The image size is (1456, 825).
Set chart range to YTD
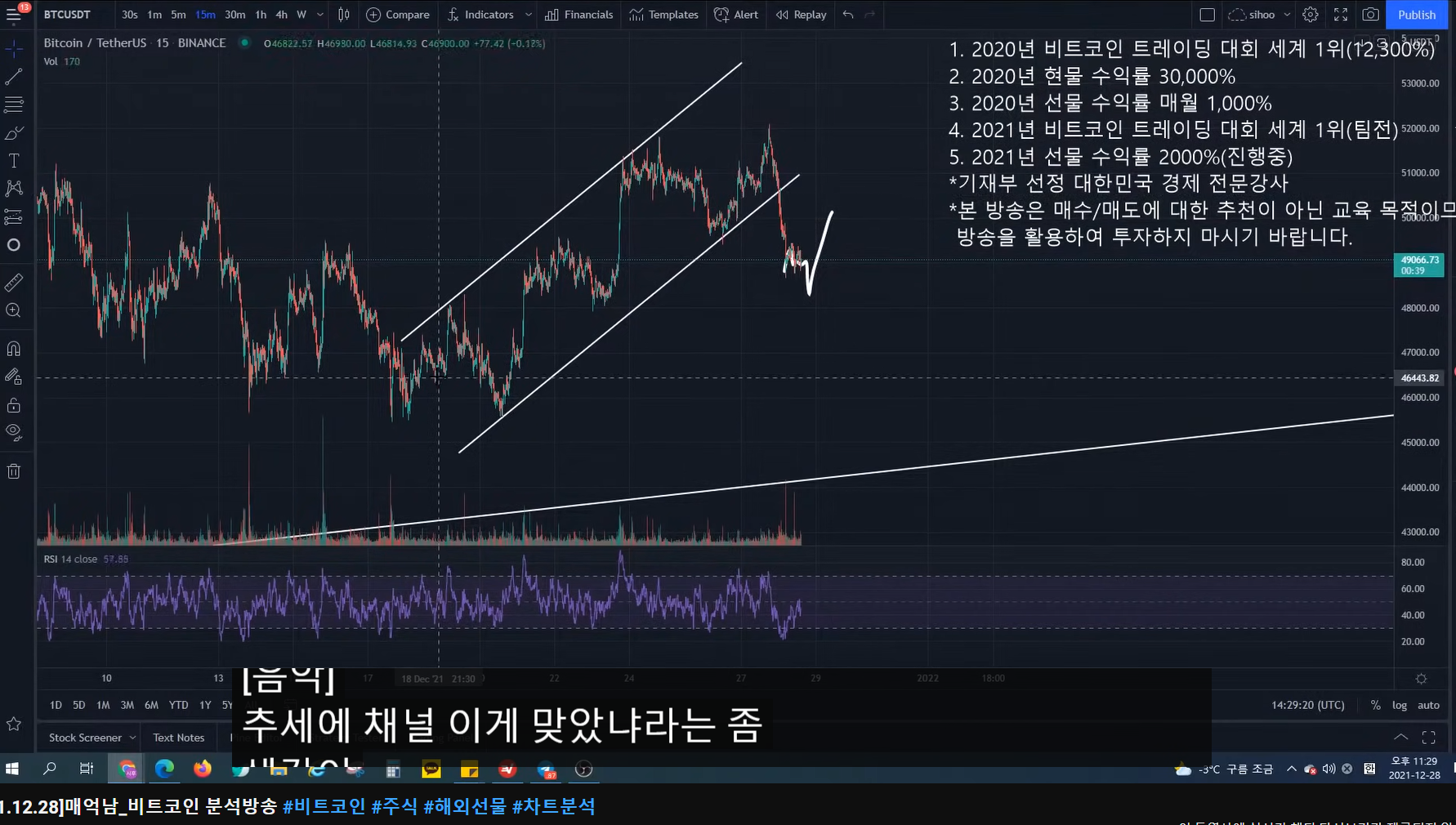[x=178, y=705]
